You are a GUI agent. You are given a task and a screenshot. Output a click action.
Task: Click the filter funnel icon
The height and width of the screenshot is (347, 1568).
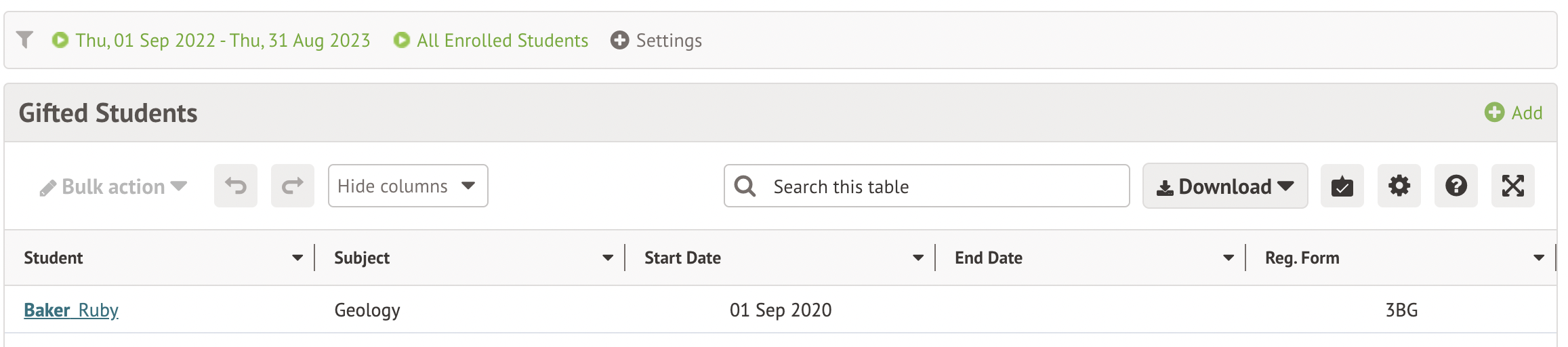click(x=24, y=40)
